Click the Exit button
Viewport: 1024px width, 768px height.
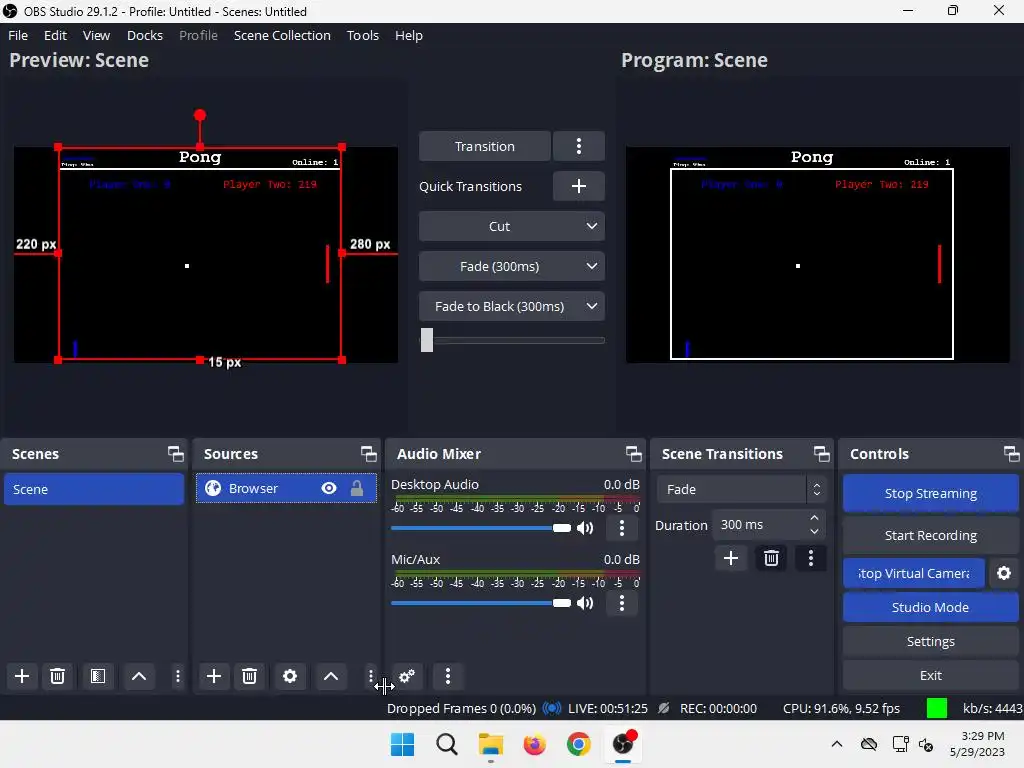pos(930,675)
